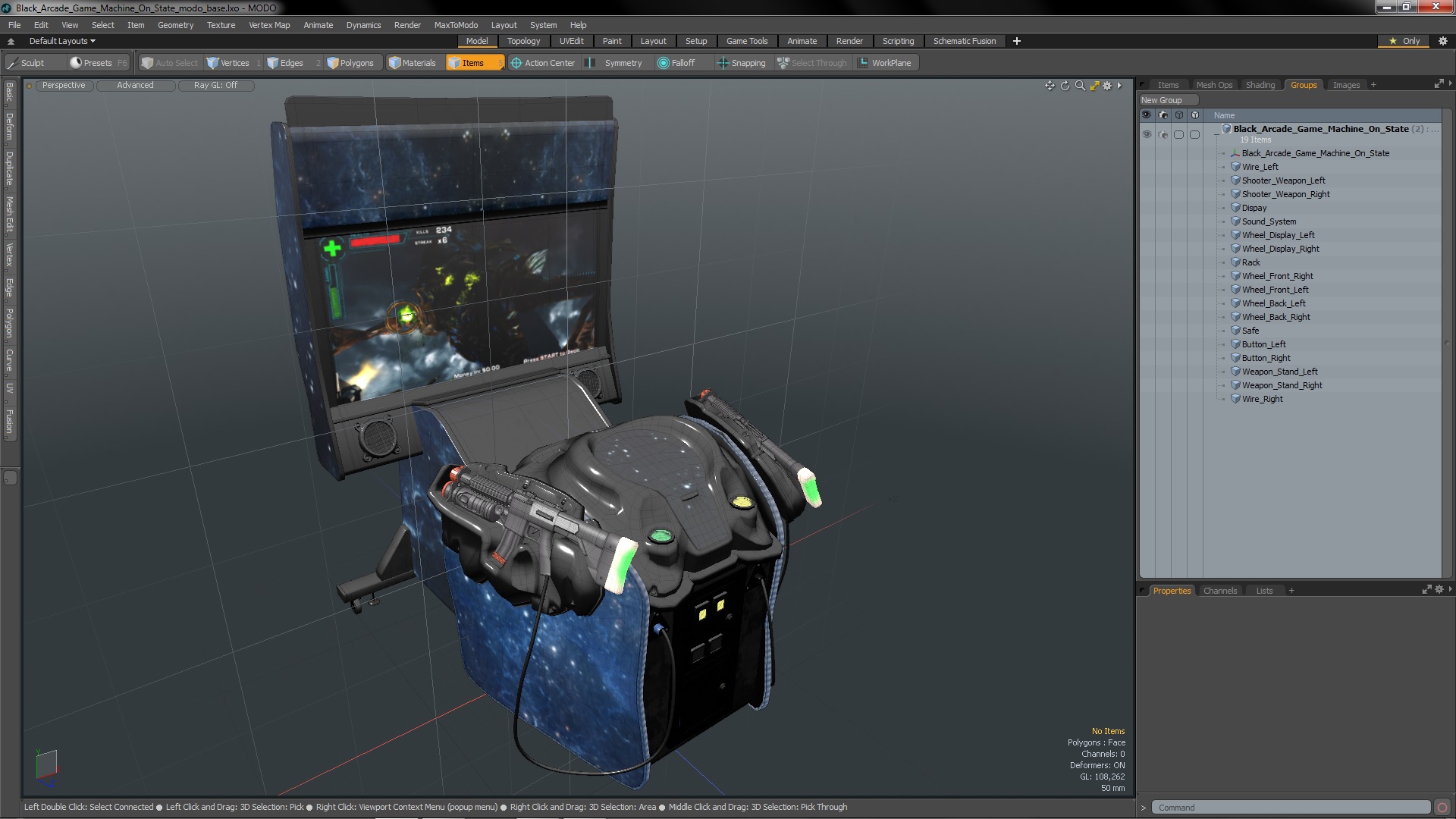
Task: Toggle the group's lock checkbox (fourth column)
Action: click(1195, 134)
